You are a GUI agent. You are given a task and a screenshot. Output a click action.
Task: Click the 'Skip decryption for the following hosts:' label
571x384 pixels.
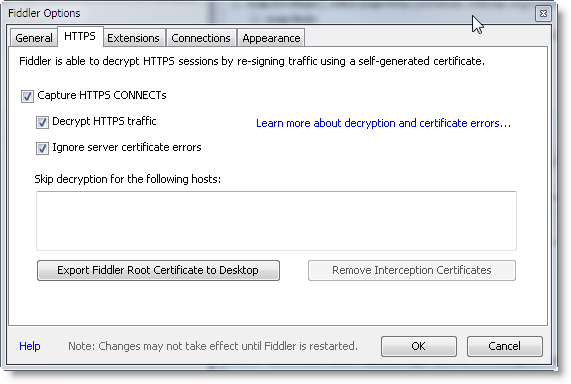coord(128,179)
